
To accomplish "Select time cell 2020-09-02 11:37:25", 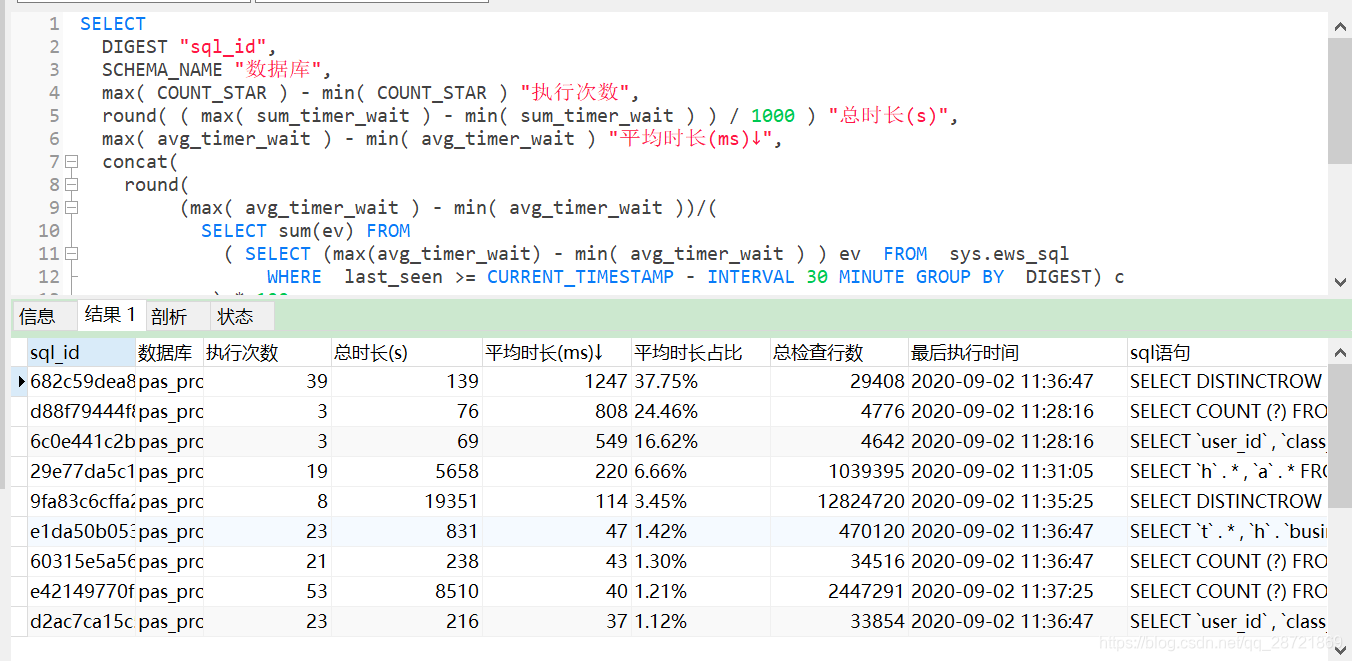I will (x=1017, y=591).
